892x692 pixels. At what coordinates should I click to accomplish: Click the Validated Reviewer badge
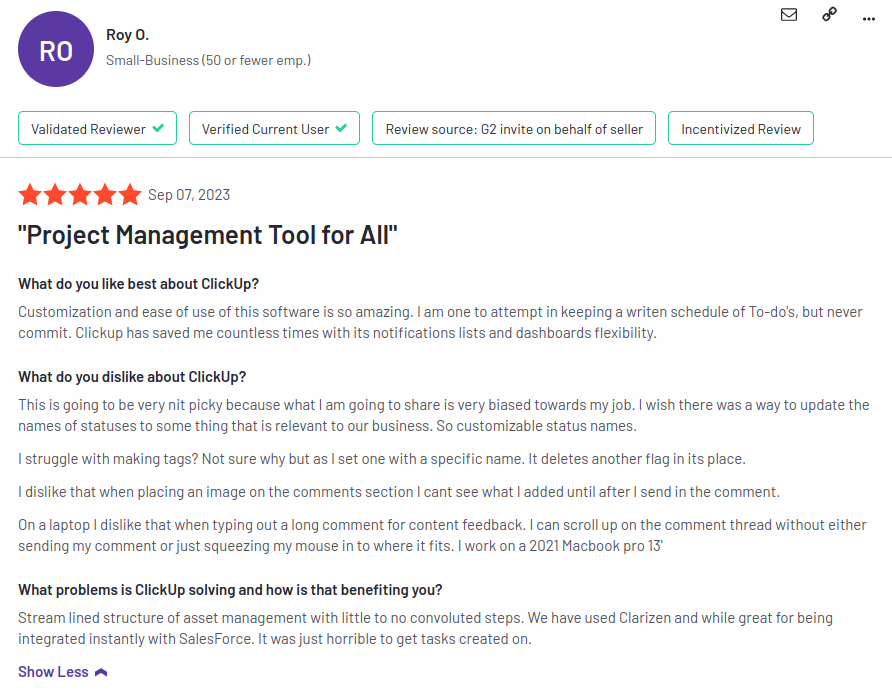click(x=97, y=129)
